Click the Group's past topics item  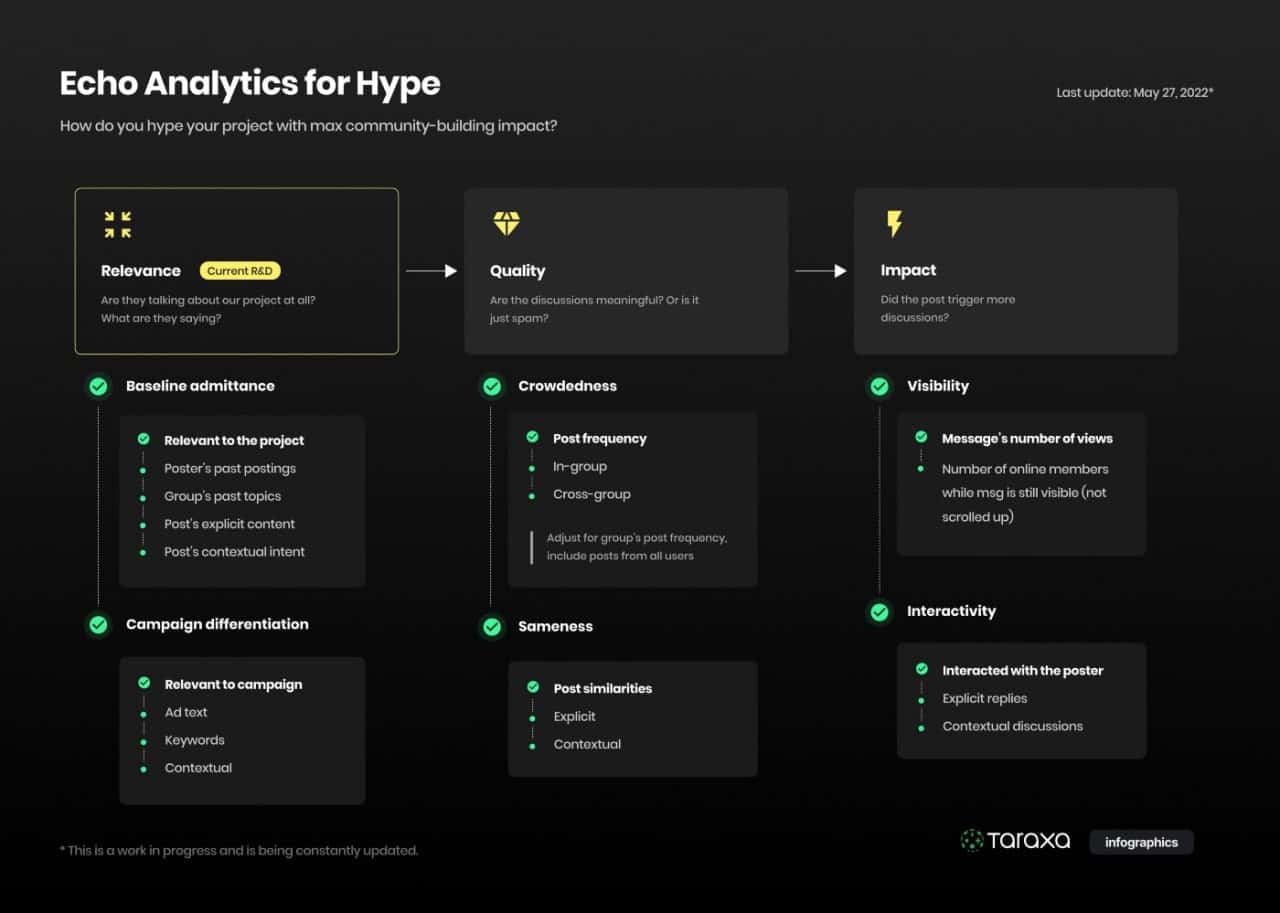point(223,496)
